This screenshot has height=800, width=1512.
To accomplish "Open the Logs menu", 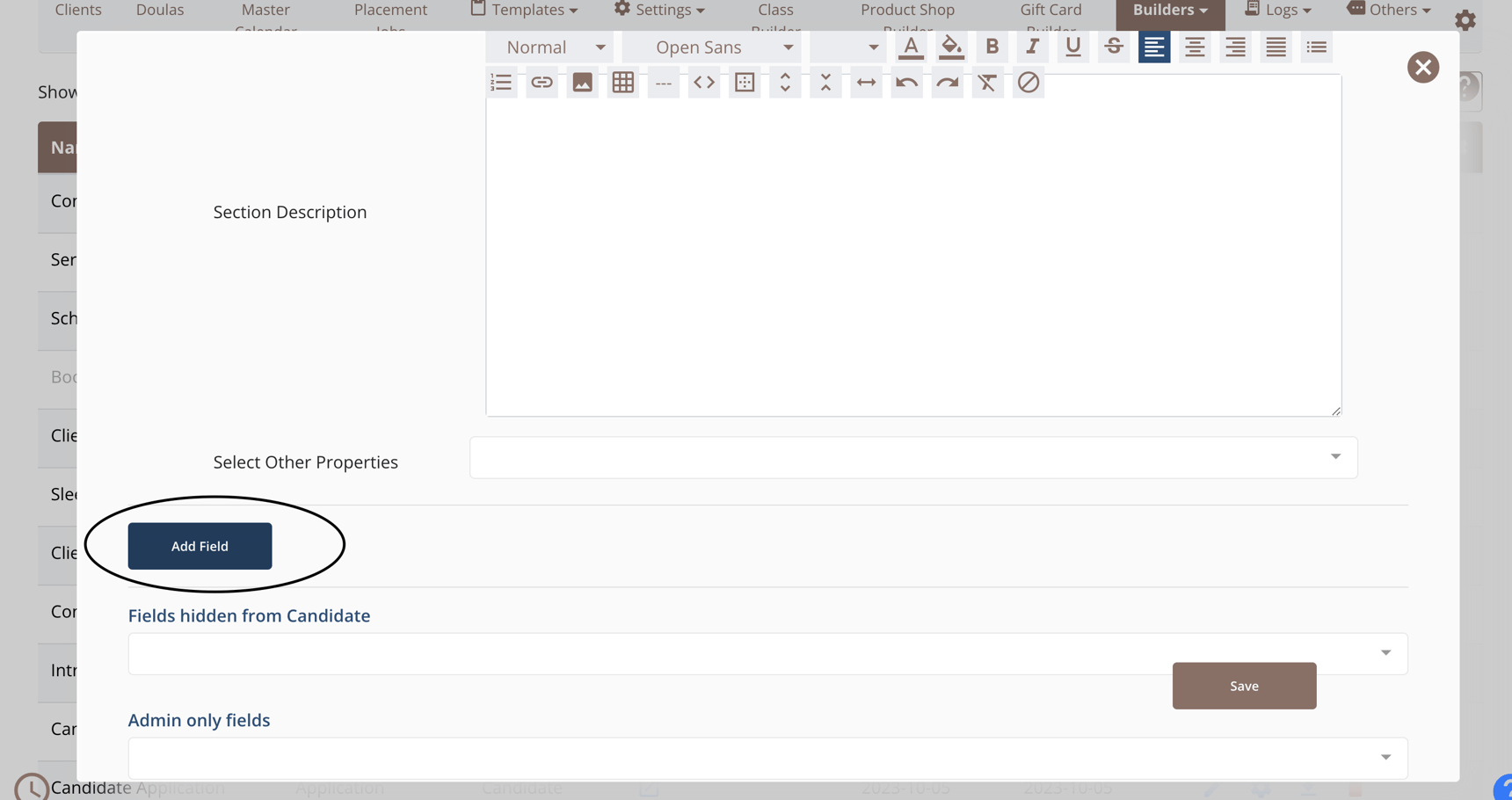I will pos(1277,10).
